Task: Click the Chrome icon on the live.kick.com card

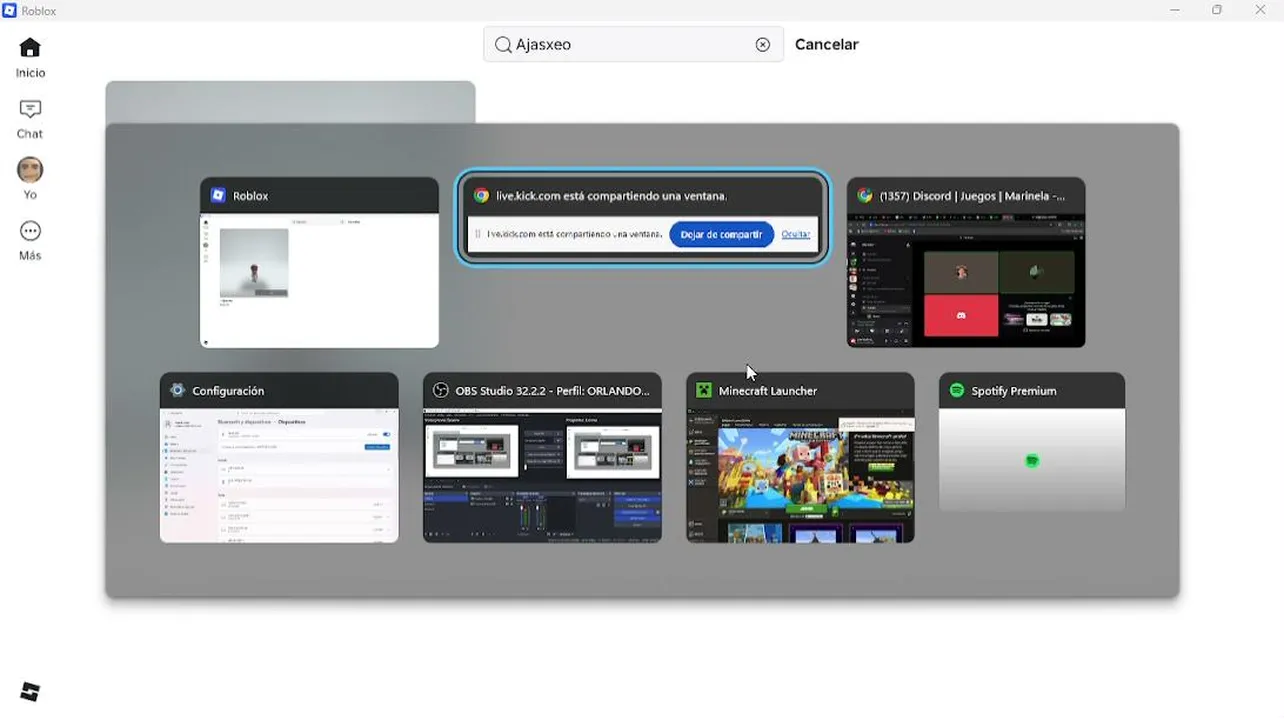Action: 481,196
